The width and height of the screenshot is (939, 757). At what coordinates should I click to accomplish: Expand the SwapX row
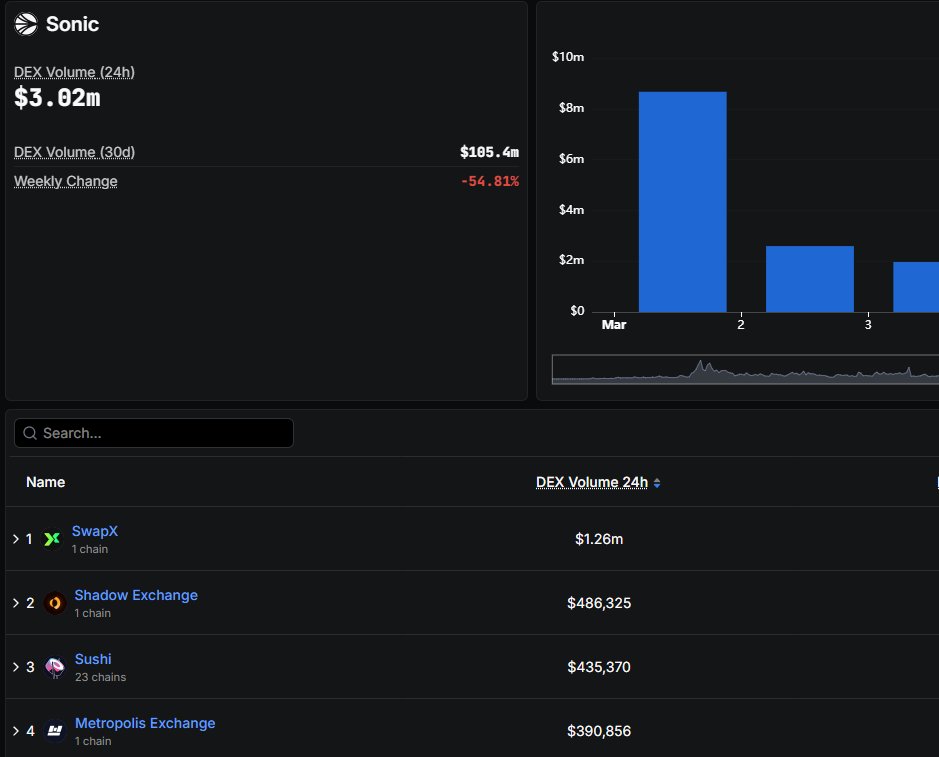click(16, 539)
